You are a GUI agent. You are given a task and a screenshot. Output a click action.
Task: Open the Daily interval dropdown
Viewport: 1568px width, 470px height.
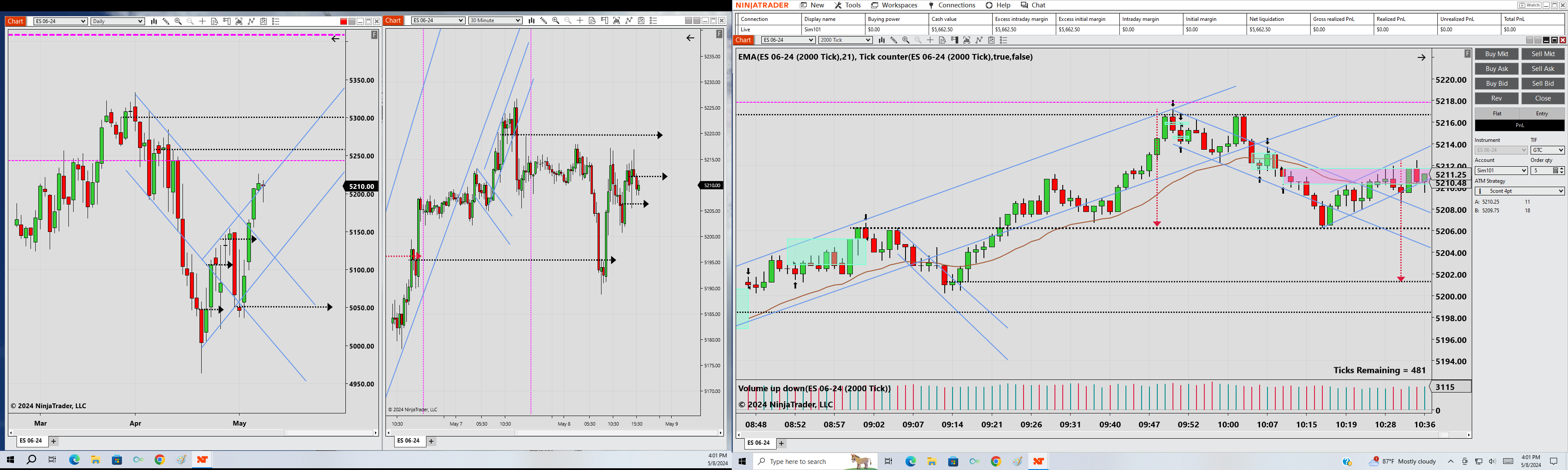coord(118,21)
